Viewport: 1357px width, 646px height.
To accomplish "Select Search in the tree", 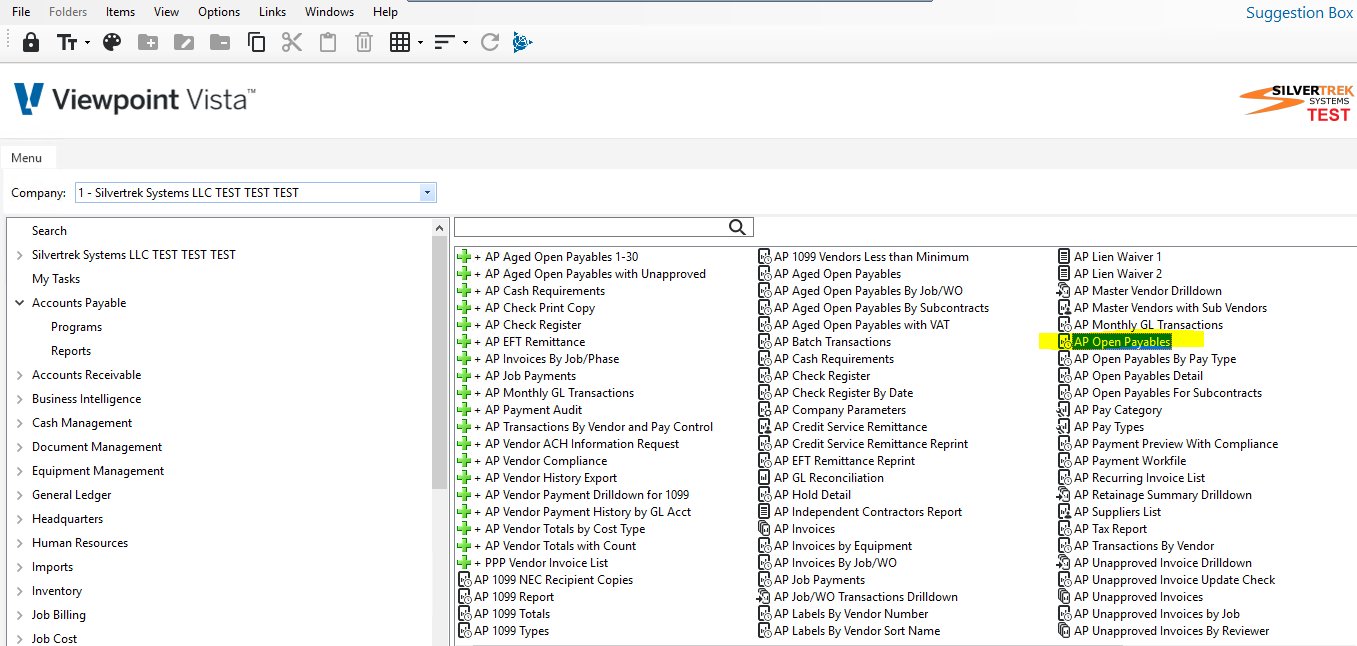I will (49, 231).
